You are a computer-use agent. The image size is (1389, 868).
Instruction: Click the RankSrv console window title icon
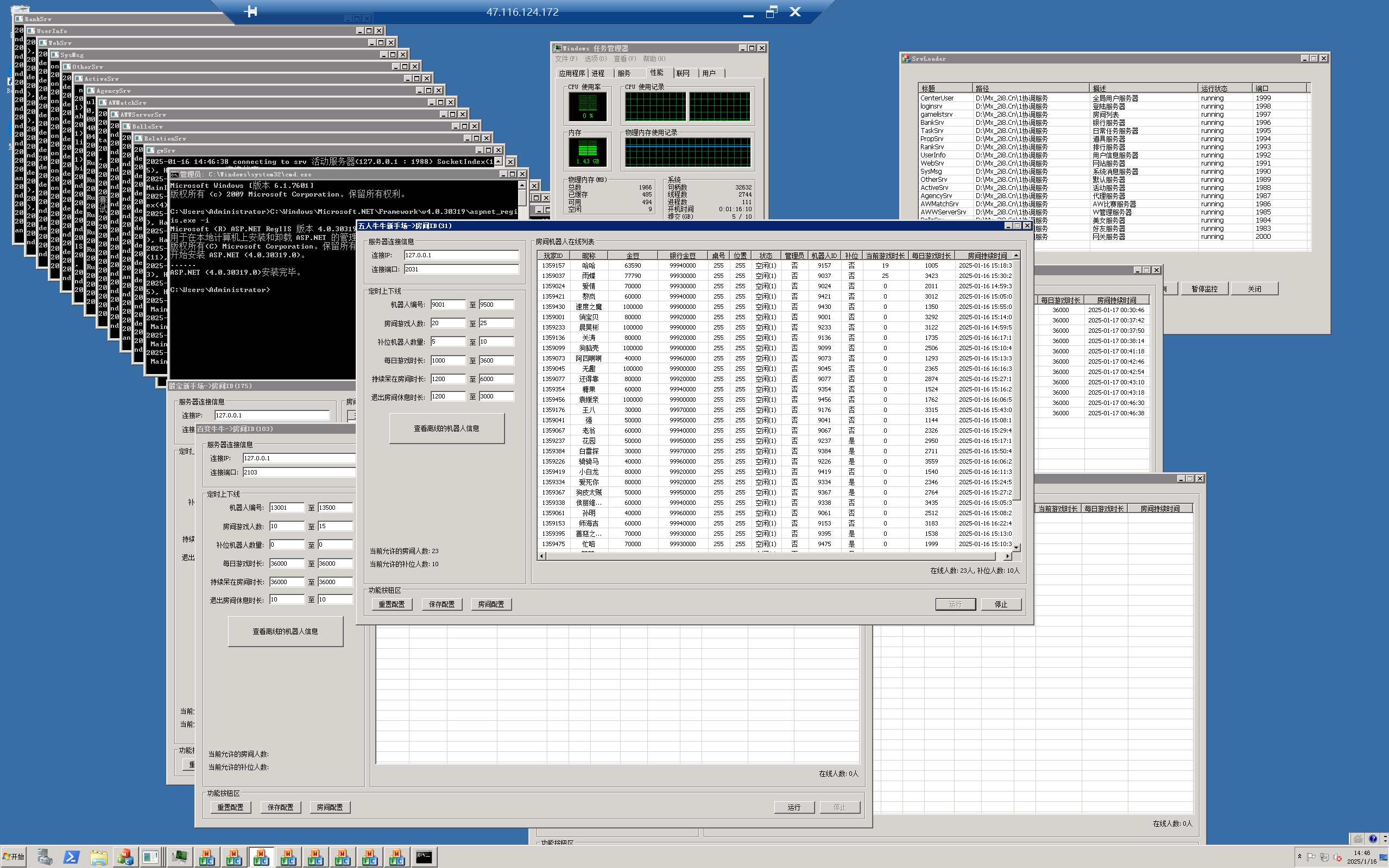point(19,19)
